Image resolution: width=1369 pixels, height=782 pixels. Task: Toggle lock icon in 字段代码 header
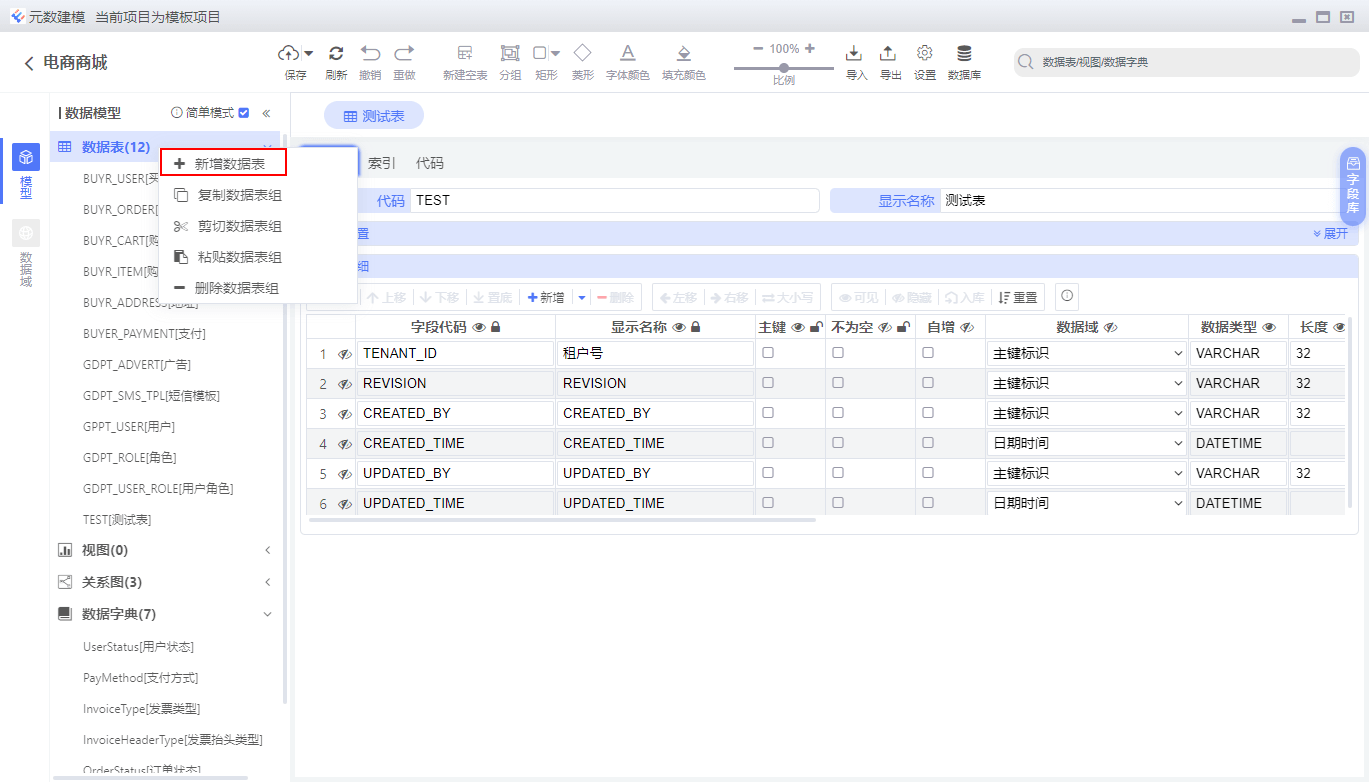click(x=495, y=327)
